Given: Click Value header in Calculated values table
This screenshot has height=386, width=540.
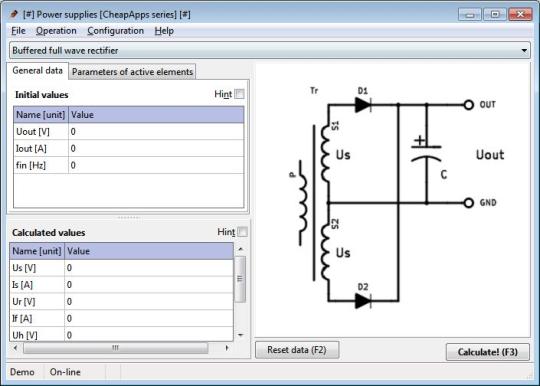Looking at the screenshot, I should pyautogui.click(x=149, y=251).
